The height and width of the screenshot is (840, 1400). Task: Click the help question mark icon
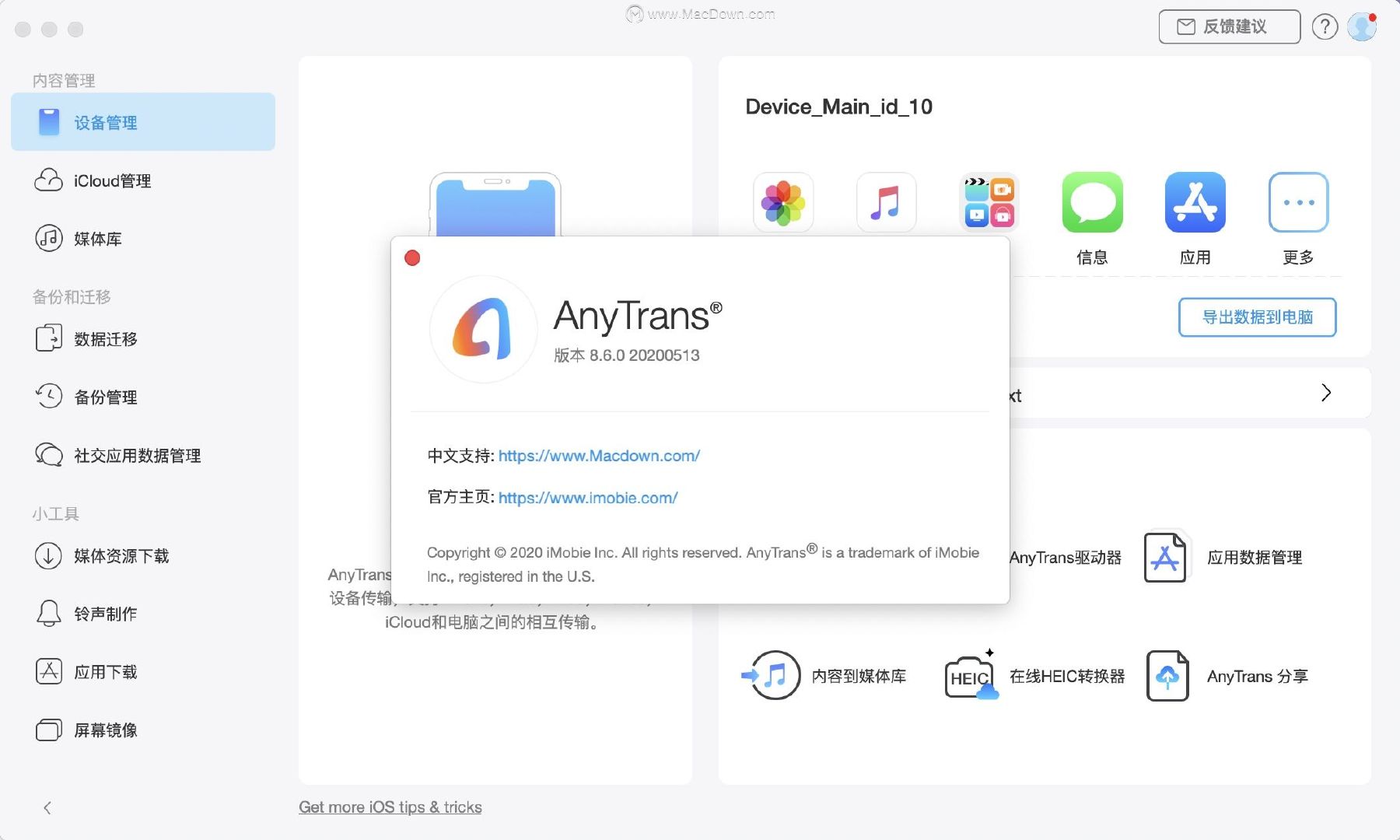[1325, 27]
